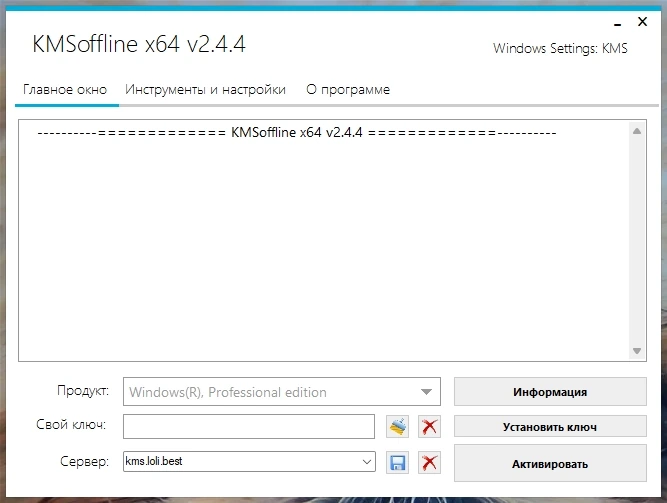667x503 pixels.
Task: Click the log scrollbar down arrow
Action: point(637,351)
